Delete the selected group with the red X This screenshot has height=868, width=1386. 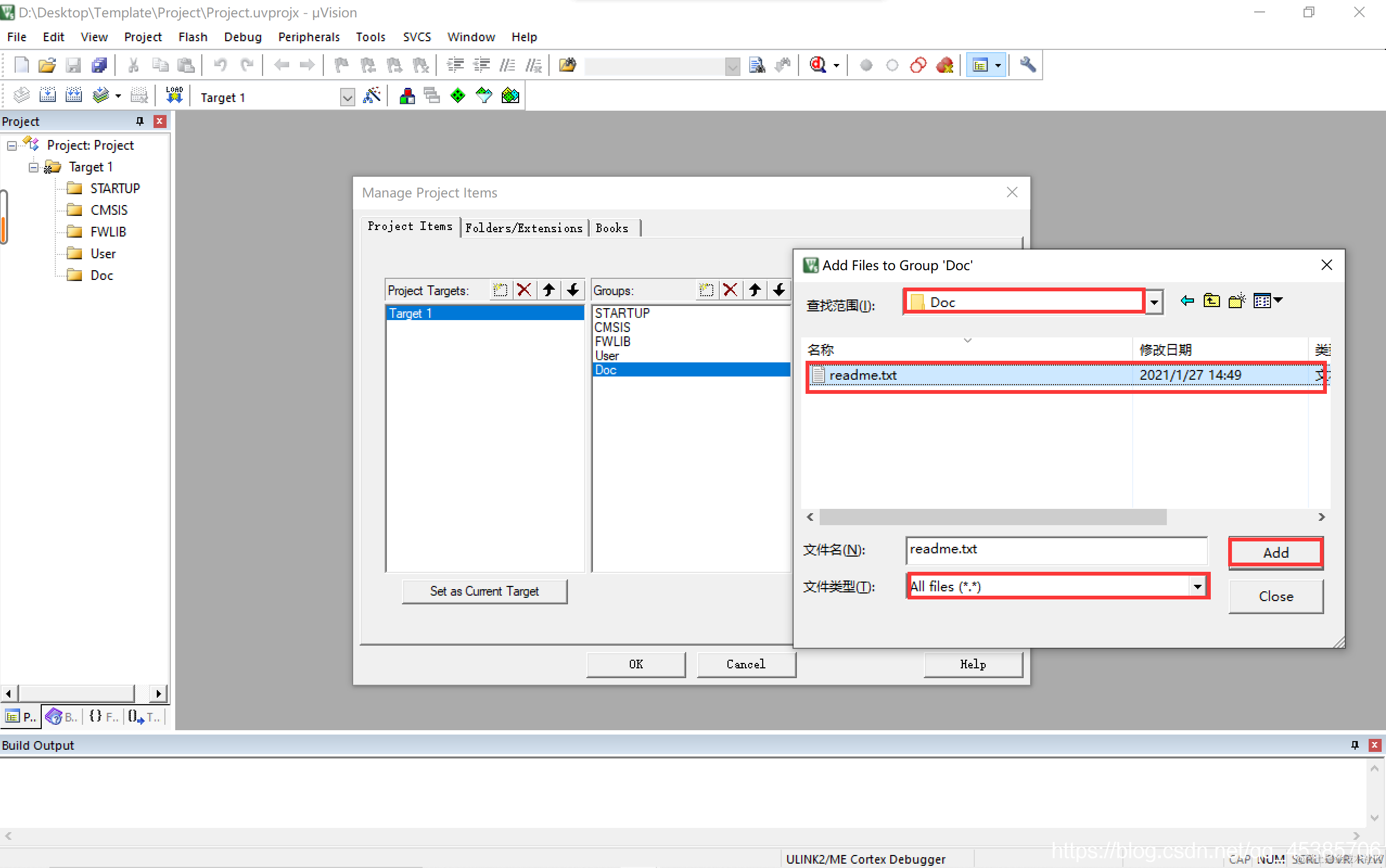pyautogui.click(x=730, y=290)
